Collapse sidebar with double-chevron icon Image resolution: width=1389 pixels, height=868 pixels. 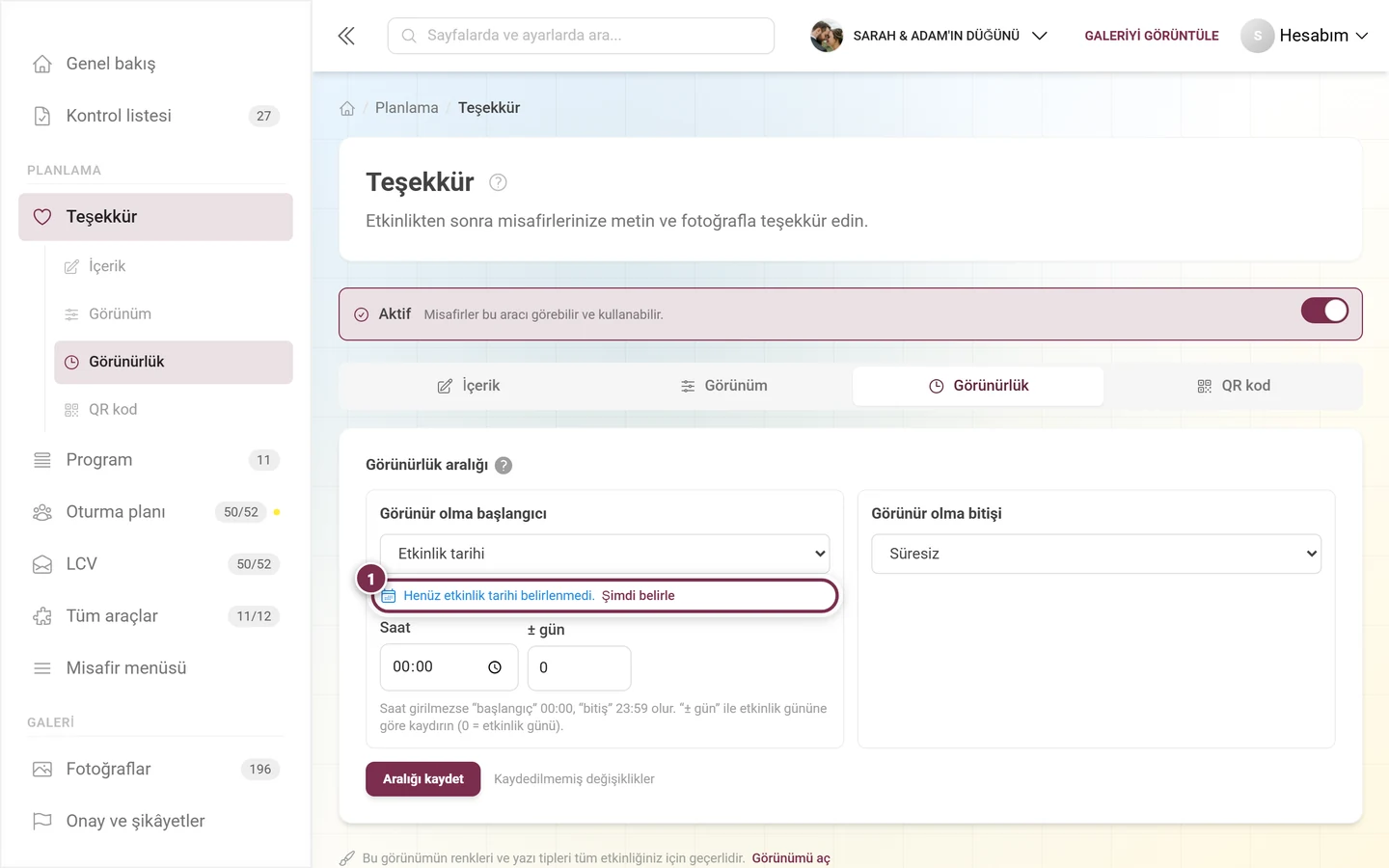pos(346,36)
